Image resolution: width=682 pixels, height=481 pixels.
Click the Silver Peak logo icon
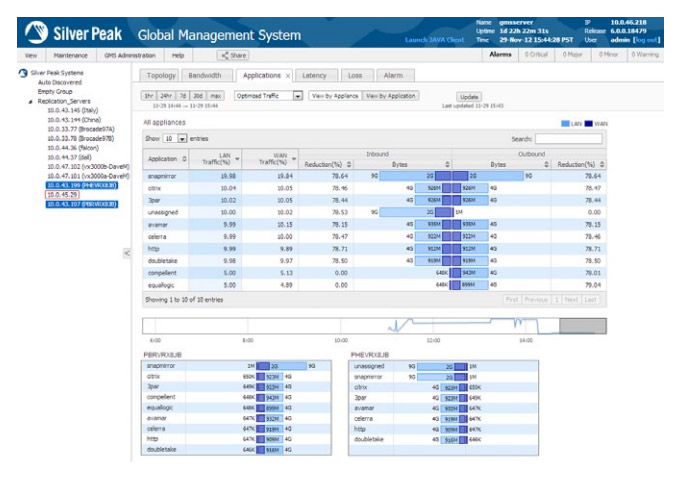point(36,33)
